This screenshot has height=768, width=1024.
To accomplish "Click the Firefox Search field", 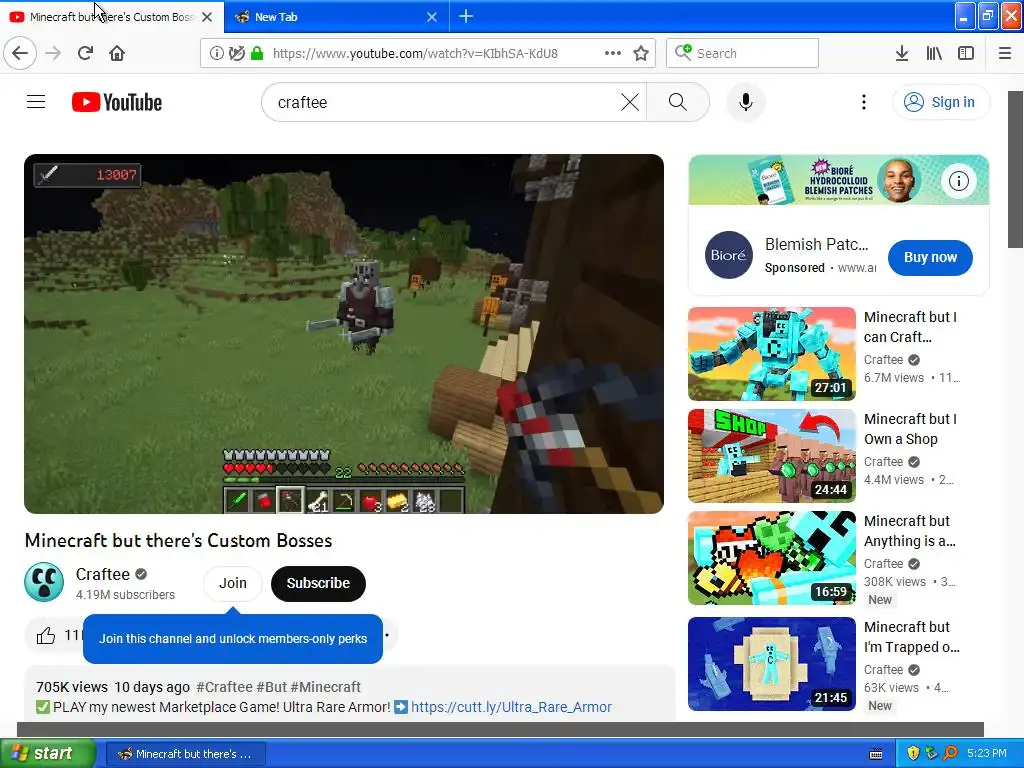I will point(742,53).
